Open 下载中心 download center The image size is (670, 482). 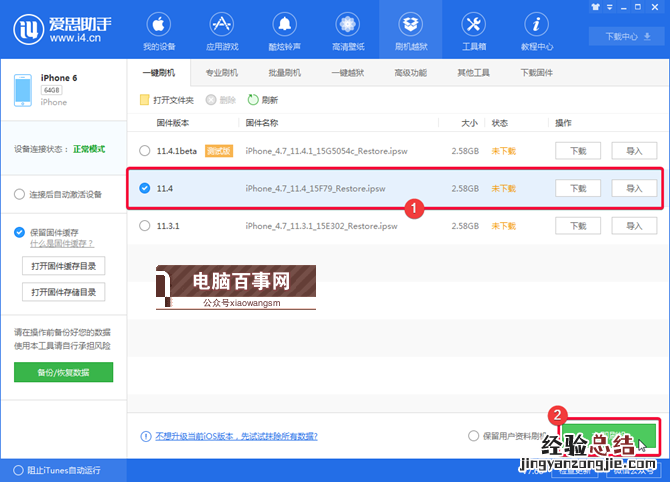(627, 36)
